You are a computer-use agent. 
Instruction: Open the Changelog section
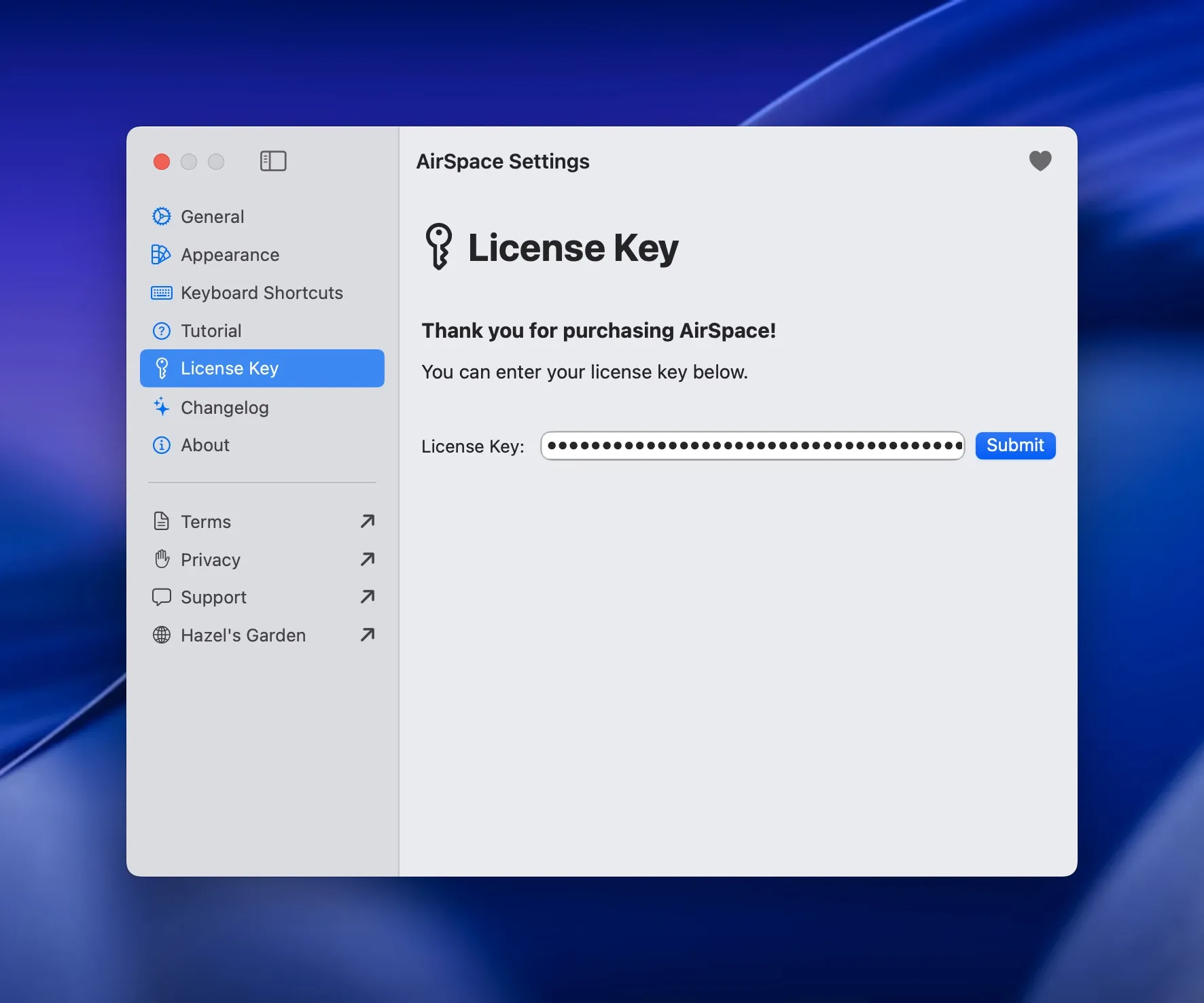pyautogui.click(x=262, y=407)
